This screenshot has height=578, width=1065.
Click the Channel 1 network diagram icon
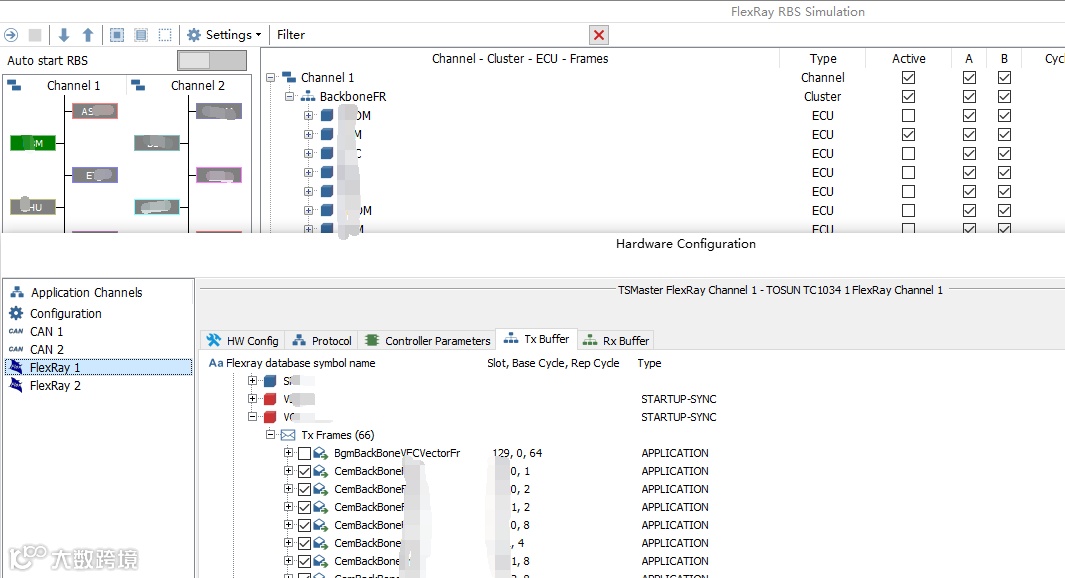(x=14, y=85)
